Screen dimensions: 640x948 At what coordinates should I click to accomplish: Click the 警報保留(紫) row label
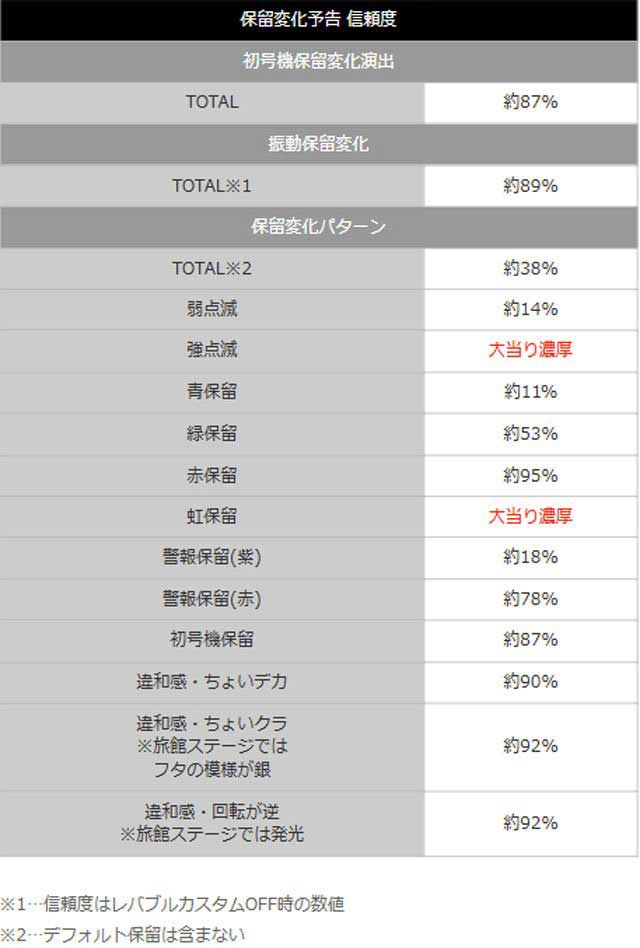(x=211, y=557)
